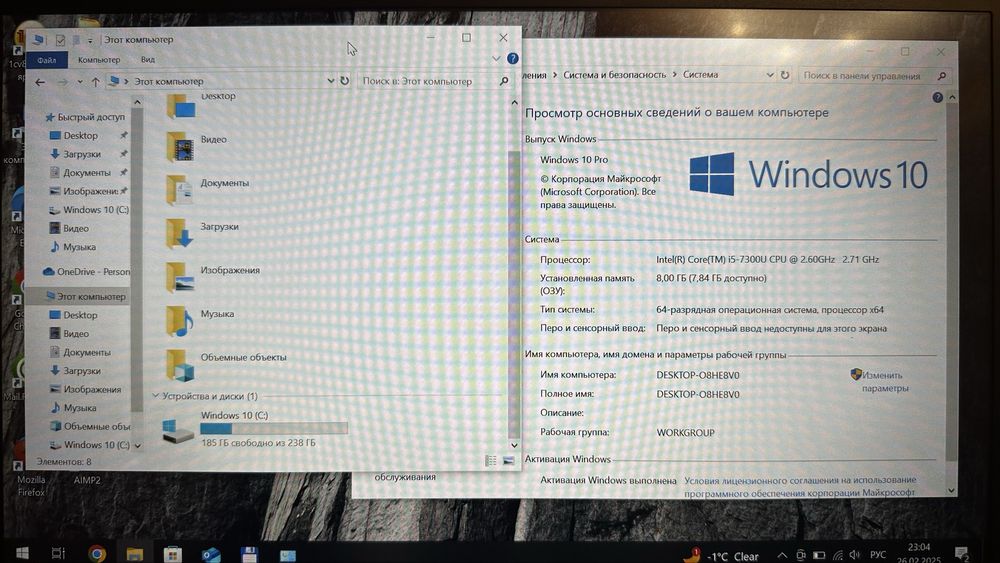Refresh the System control panel window
The image size is (1000, 563).
click(x=784, y=75)
